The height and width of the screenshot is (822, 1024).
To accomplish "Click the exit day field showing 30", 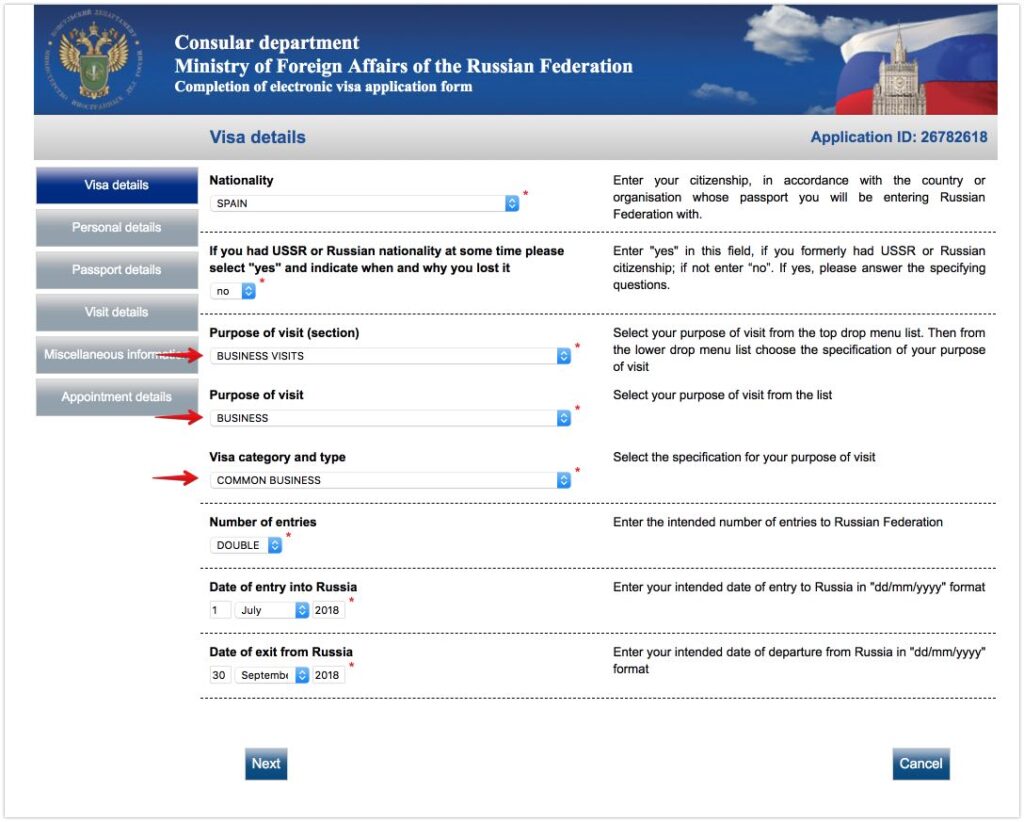I will (x=220, y=675).
